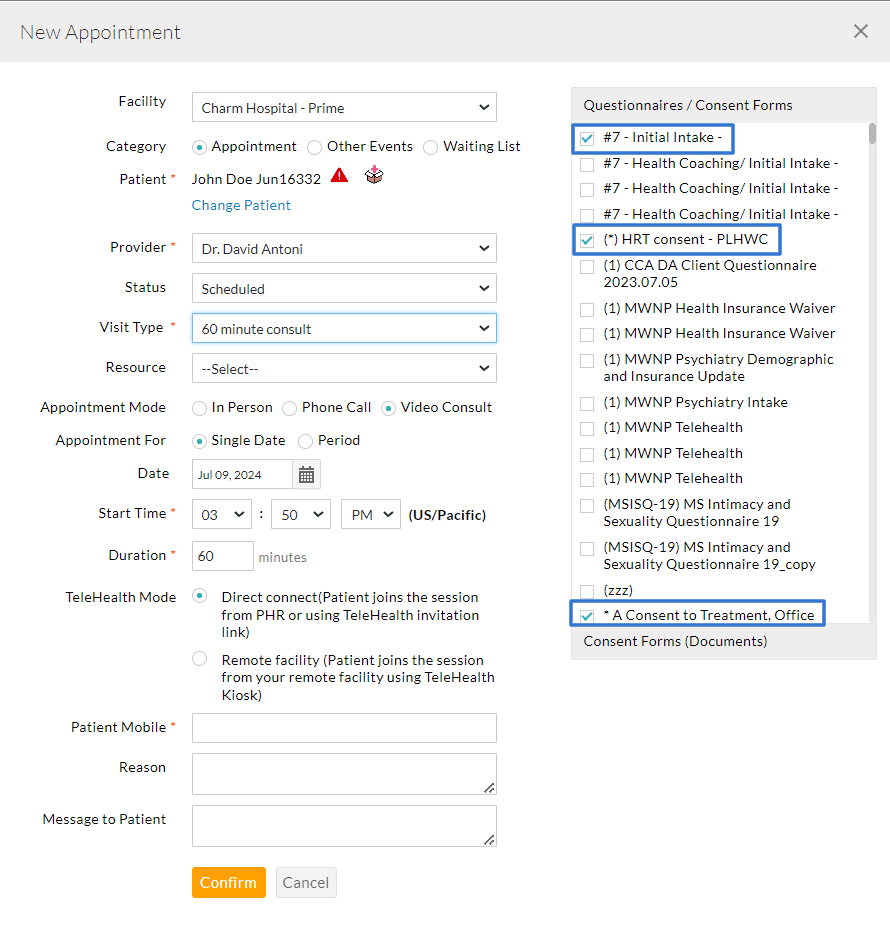Click the questionnaire list scrollbar
Image resolution: width=890 pixels, height=932 pixels.
[x=872, y=134]
